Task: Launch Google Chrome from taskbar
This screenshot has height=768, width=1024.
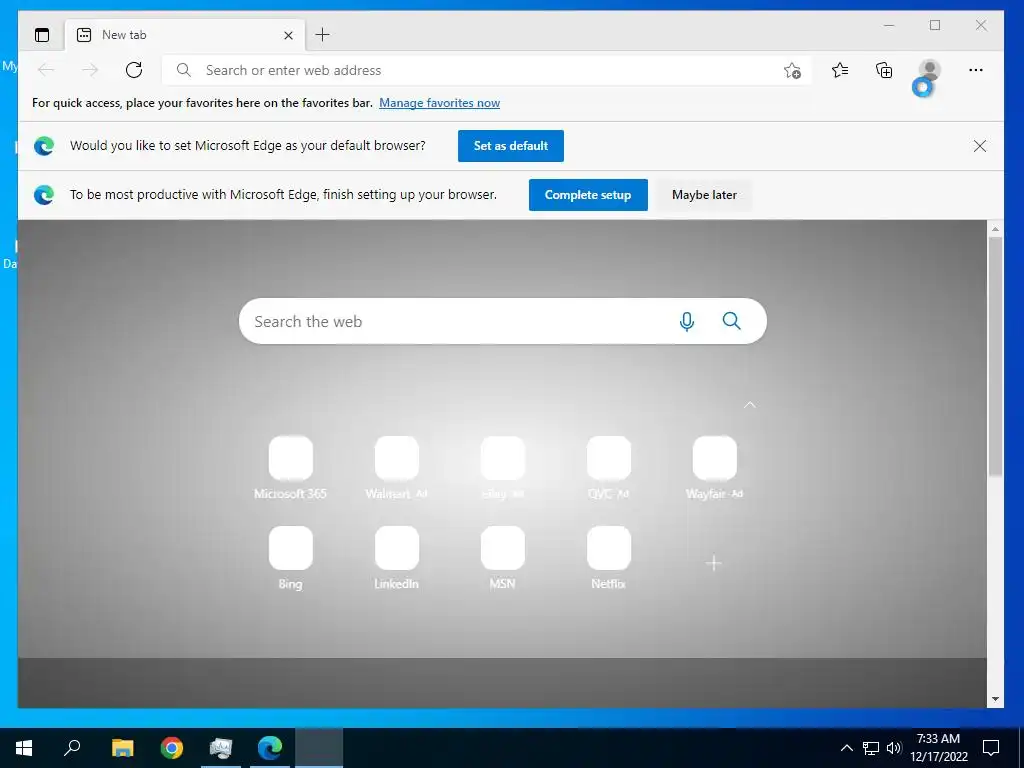Action: [172, 748]
